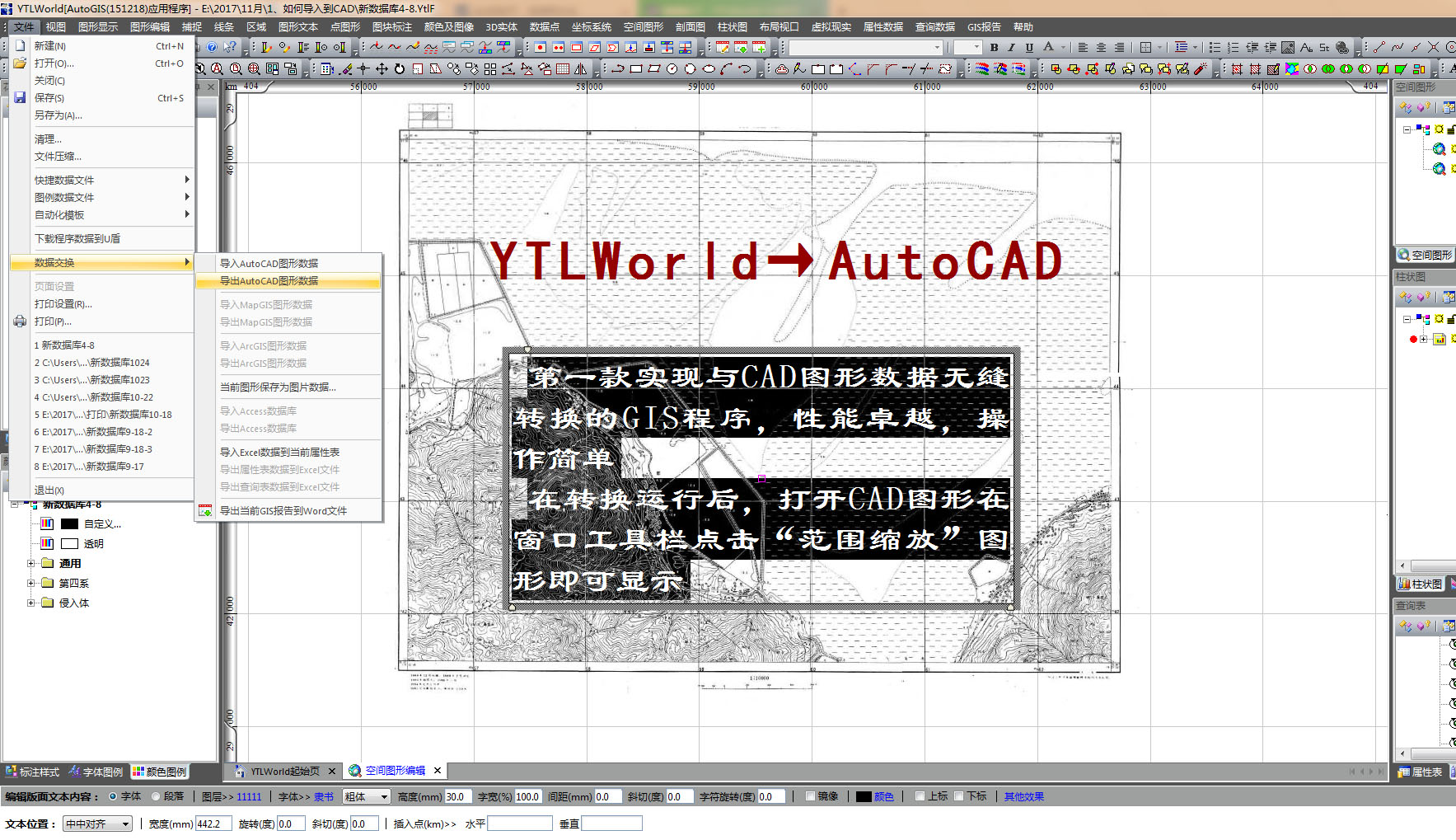Screen dimensions: 1456x840
Task: Expand the 侵入体 folder tree node
Action: [31, 603]
